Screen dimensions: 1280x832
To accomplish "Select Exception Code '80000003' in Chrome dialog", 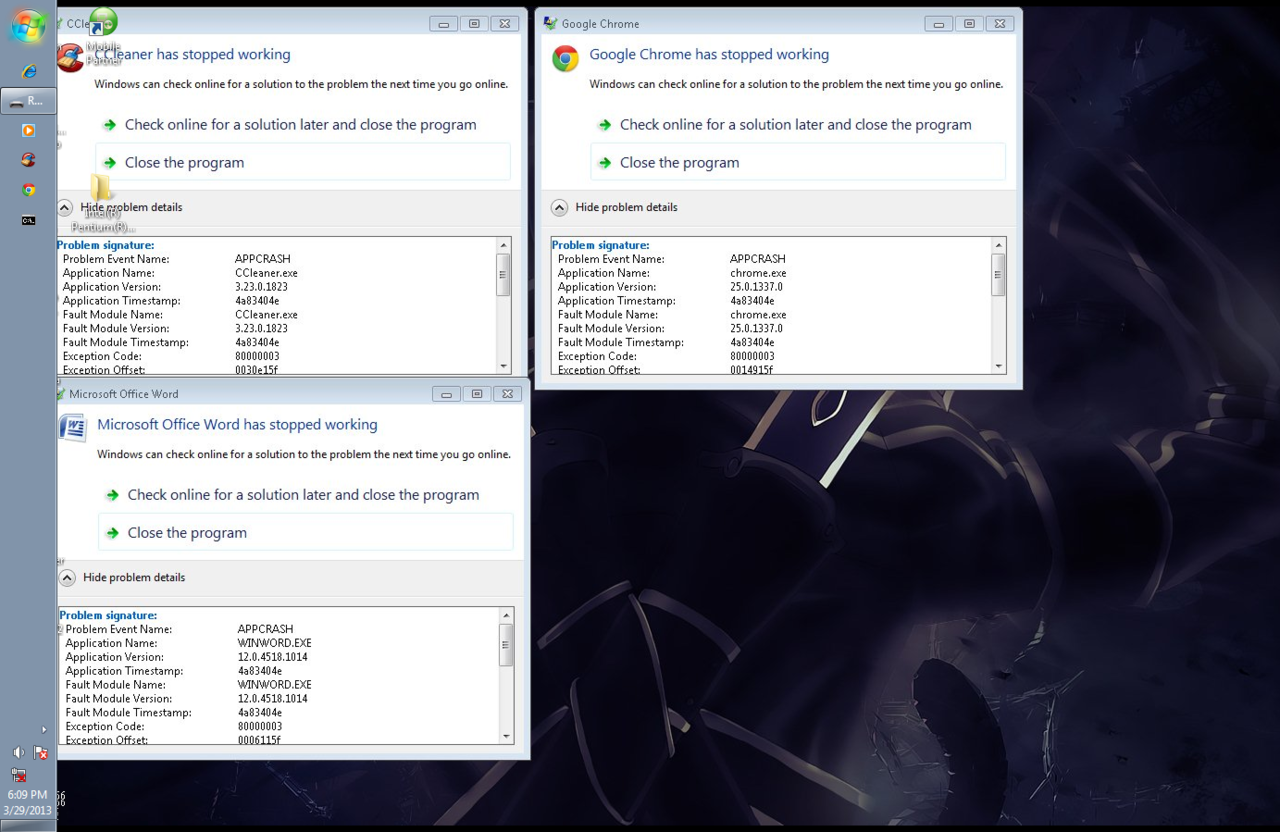I will click(x=752, y=356).
